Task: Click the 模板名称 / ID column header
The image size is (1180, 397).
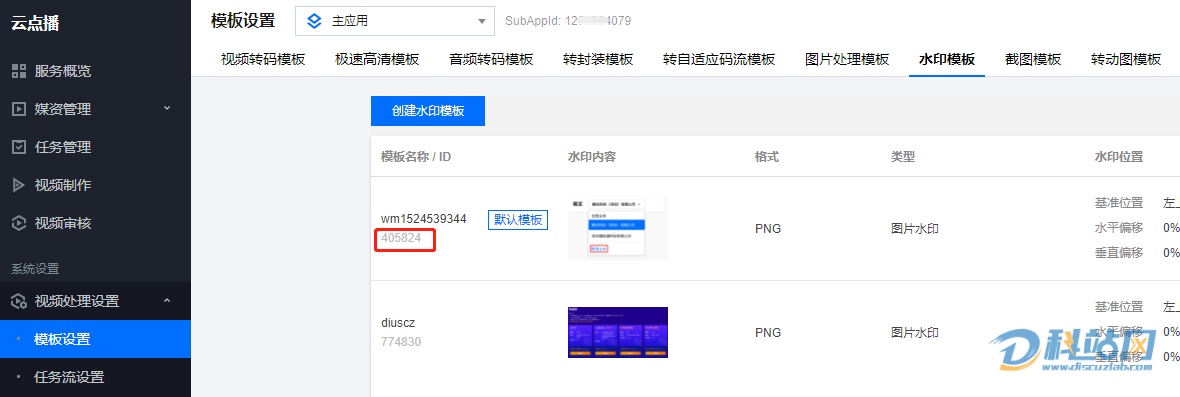Action: click(x=416, y=156)
